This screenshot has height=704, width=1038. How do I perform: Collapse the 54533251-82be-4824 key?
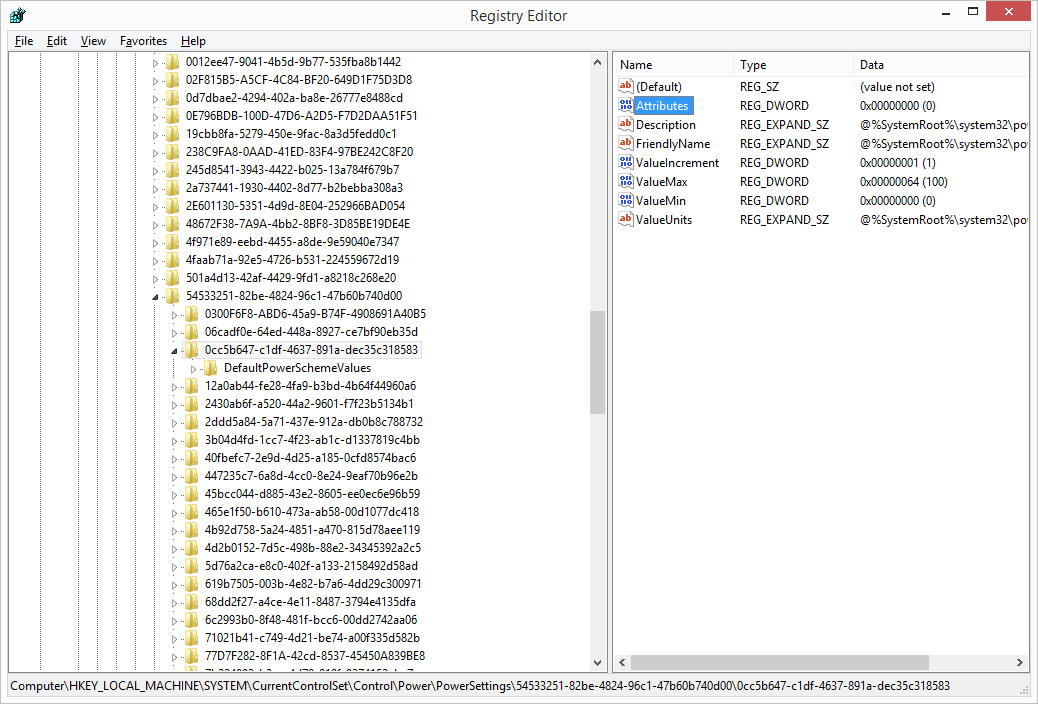click(x=156, y=297)
